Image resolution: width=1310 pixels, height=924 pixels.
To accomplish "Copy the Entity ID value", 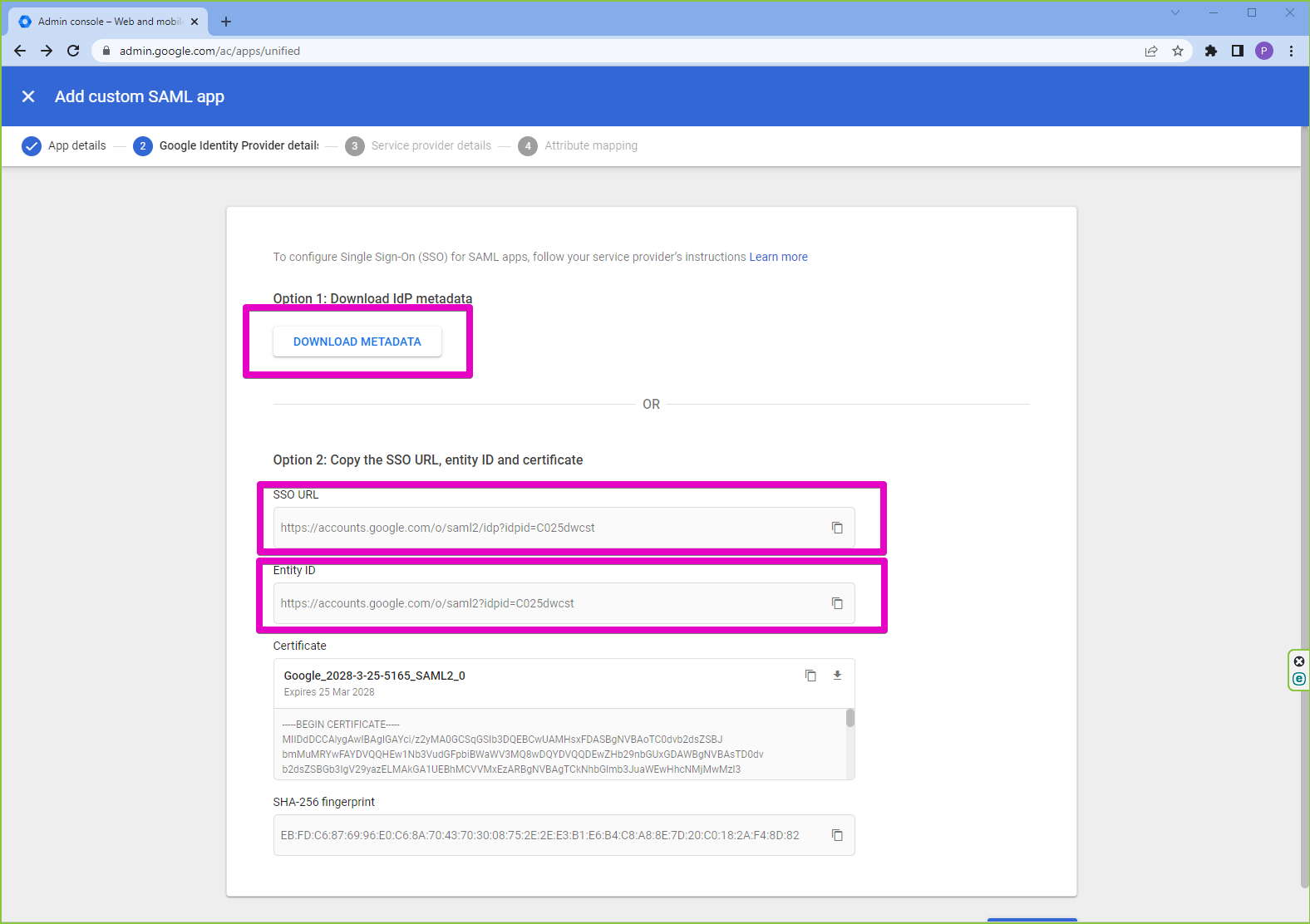I will (837, 603).
